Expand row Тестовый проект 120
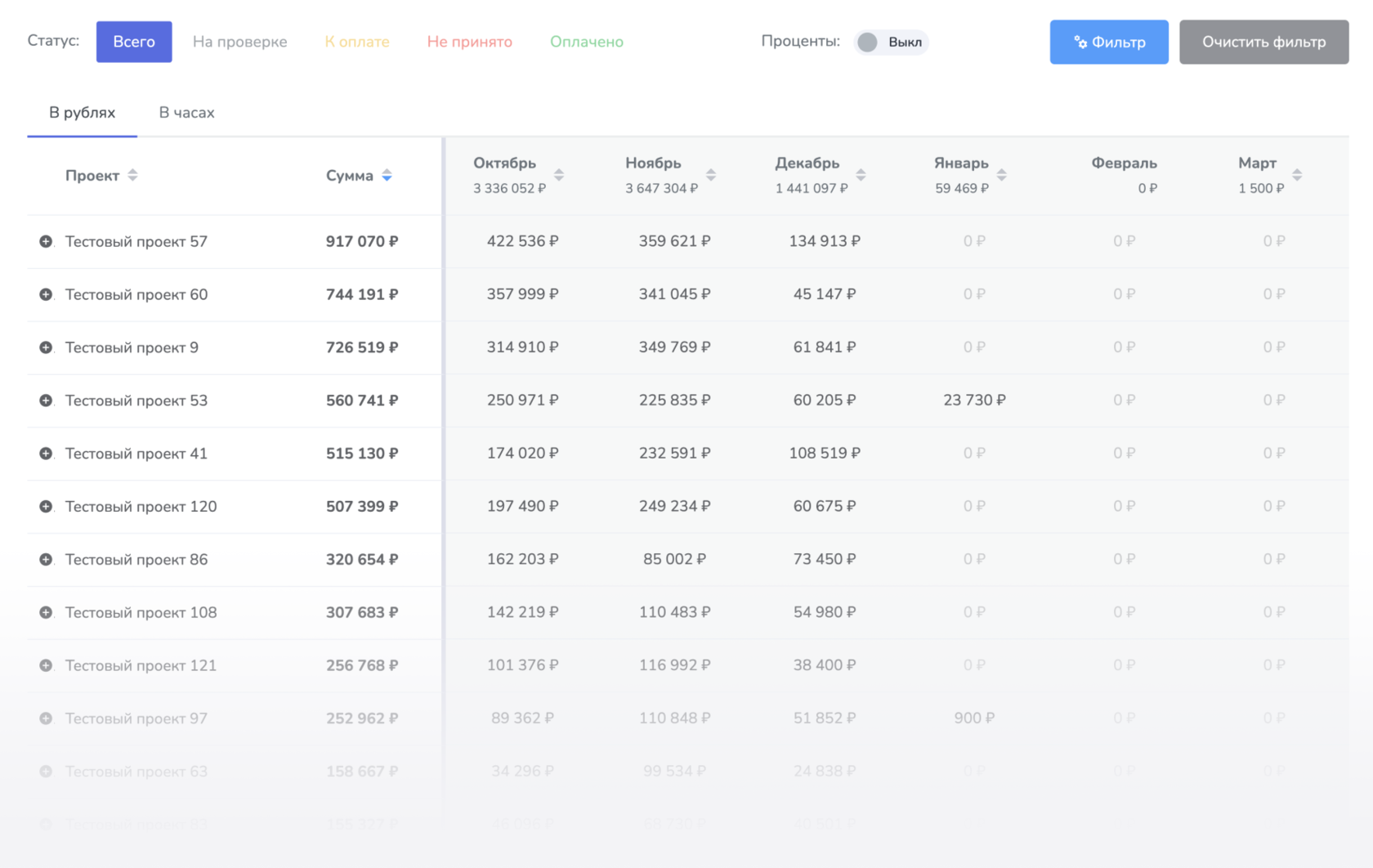 [46, 507]
